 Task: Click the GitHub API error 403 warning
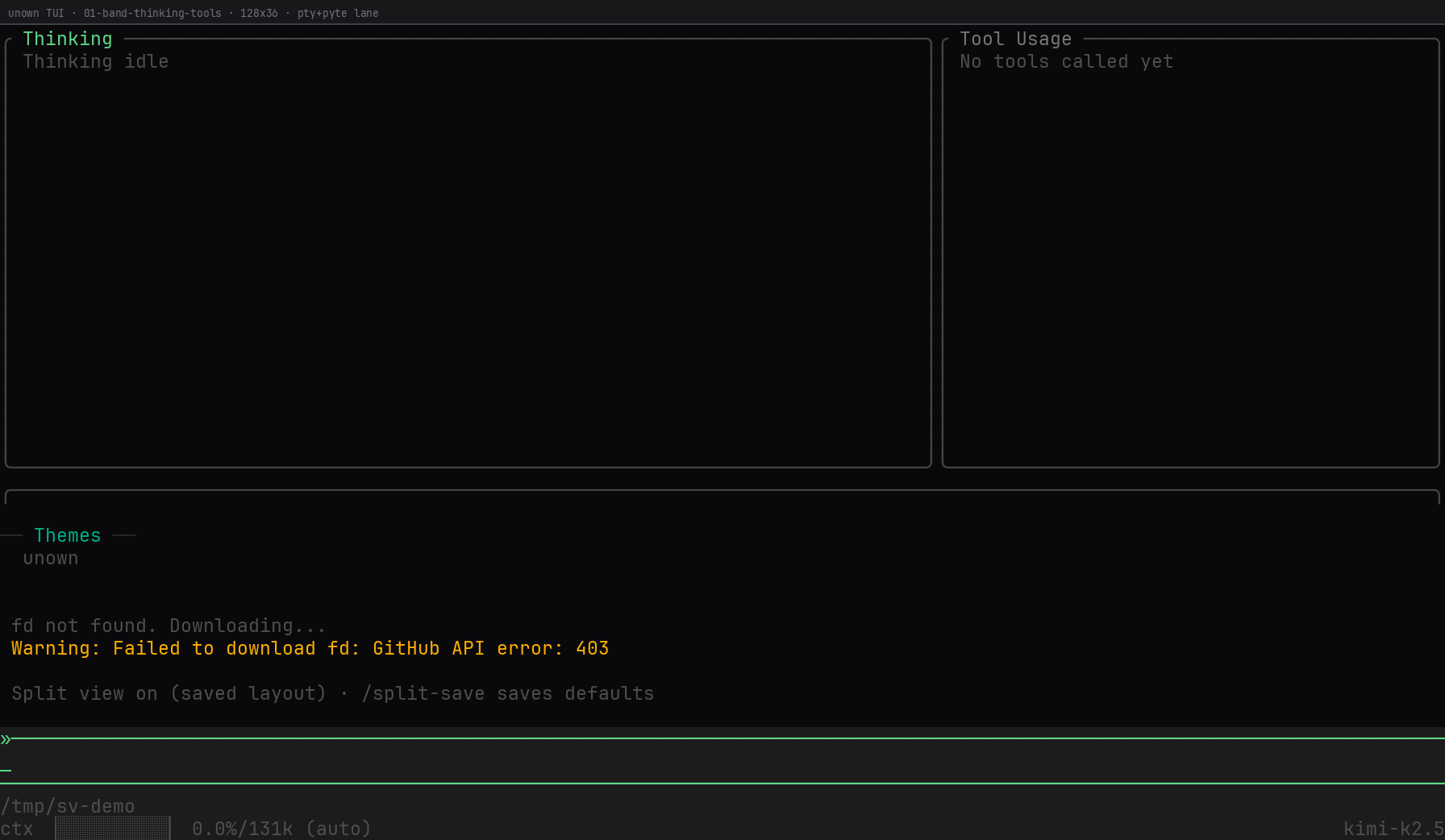[x=310, y=648]
